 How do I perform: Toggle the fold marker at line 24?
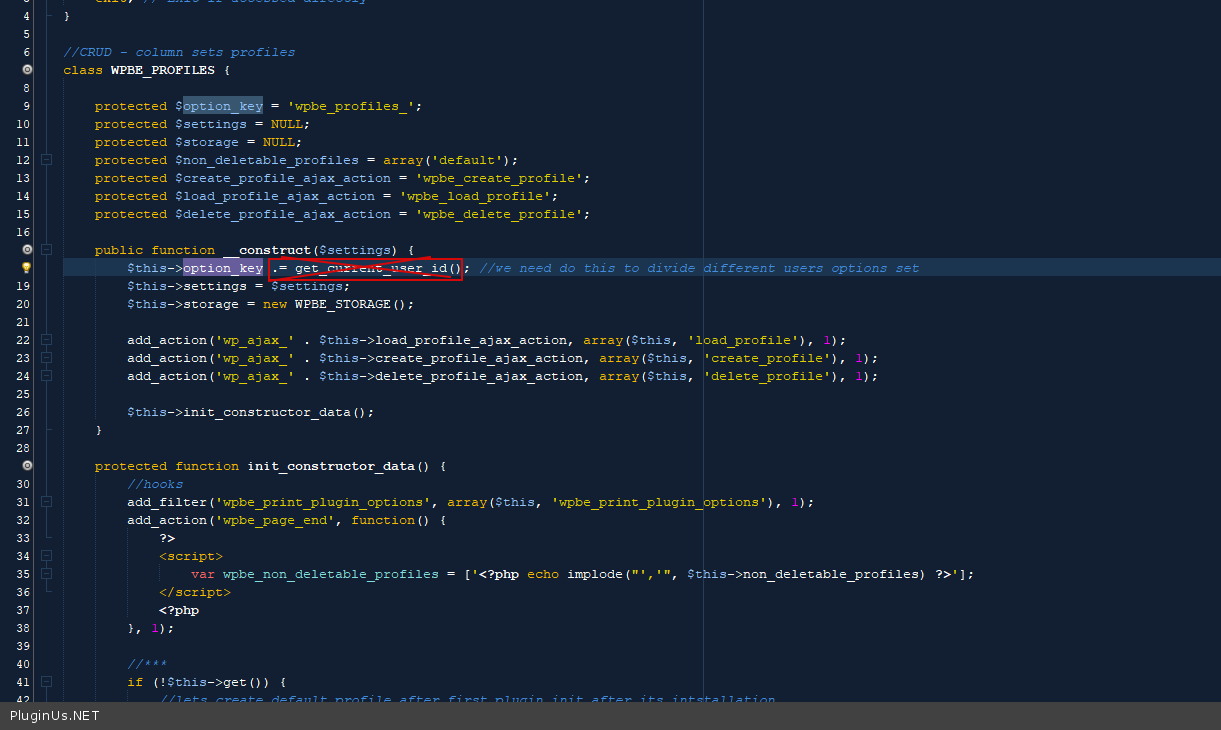[x=46, y=376]
